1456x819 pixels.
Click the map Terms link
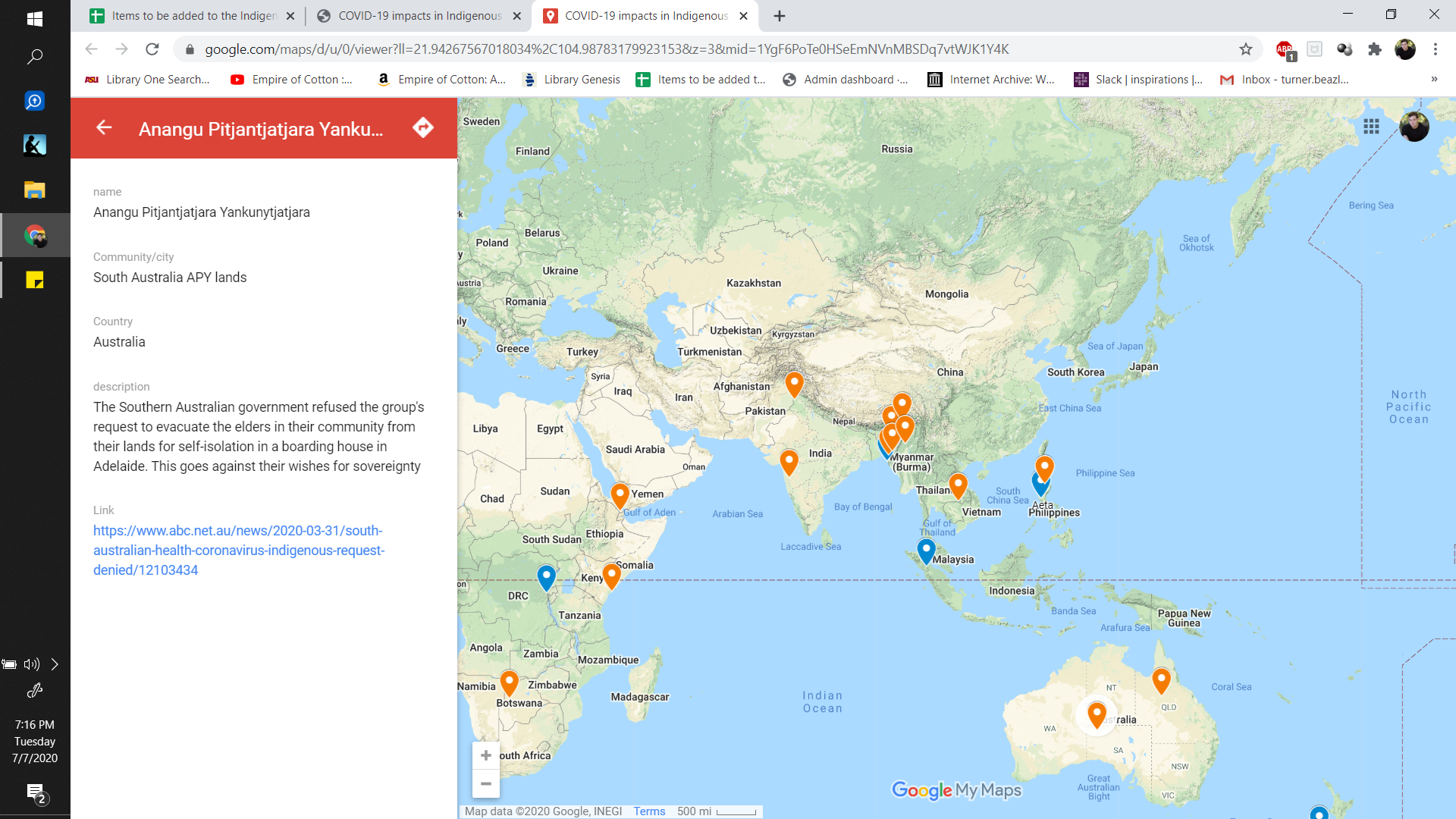(x=649, y=811)
